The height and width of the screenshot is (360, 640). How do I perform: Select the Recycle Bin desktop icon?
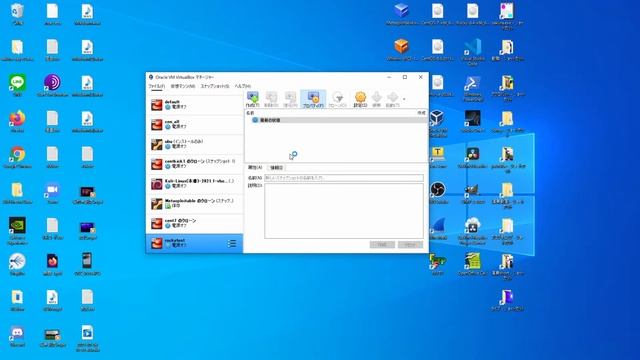click(18, 14)
